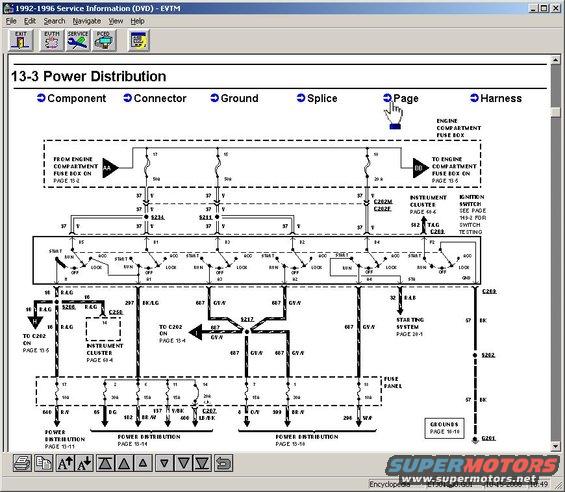Click ENGINE COMPARTMENT FUSE BOX label above diagram
This screenshot has width=565, height=492.
click(458, 128)
